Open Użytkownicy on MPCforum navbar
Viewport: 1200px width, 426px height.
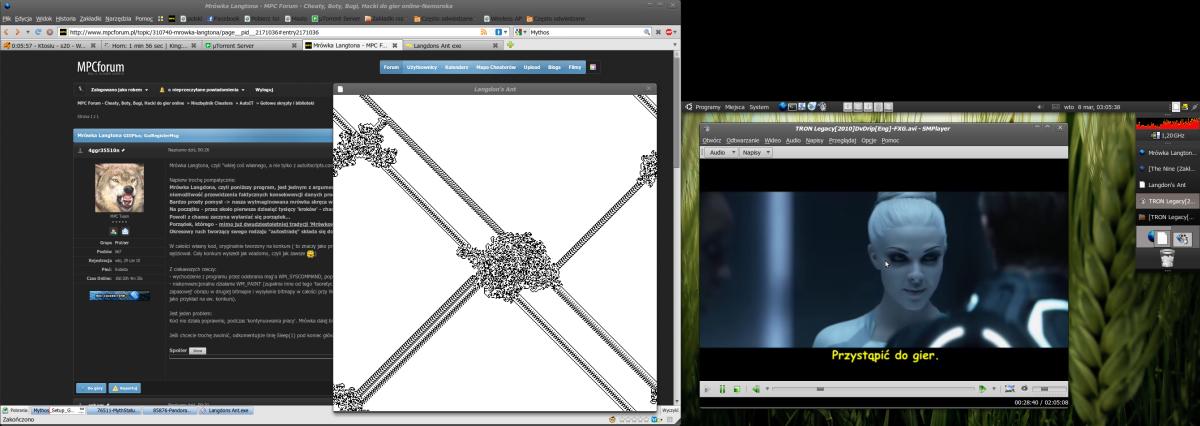tap(421, 67)
